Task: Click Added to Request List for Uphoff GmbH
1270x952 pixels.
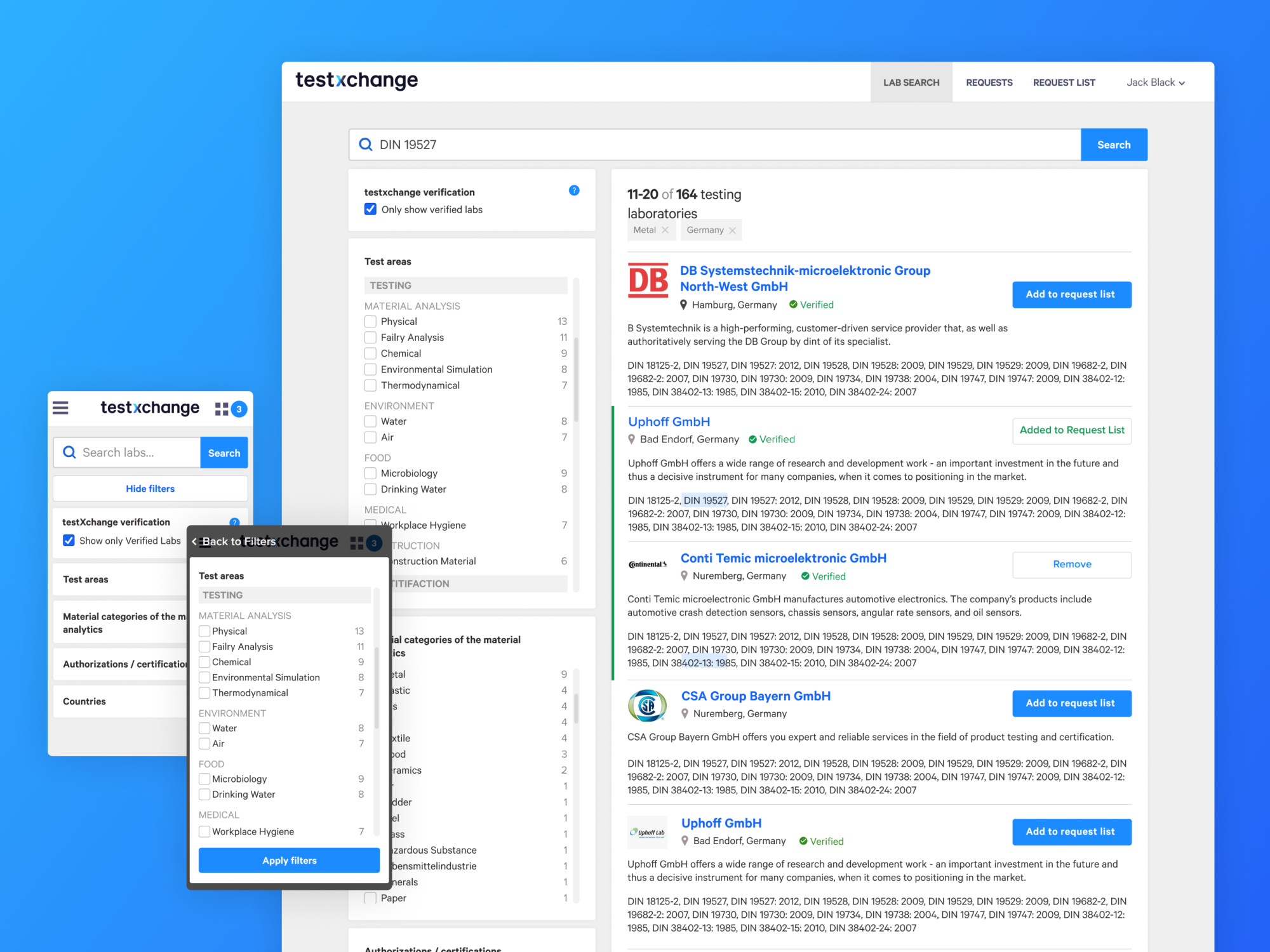Action: [1072, 430]
